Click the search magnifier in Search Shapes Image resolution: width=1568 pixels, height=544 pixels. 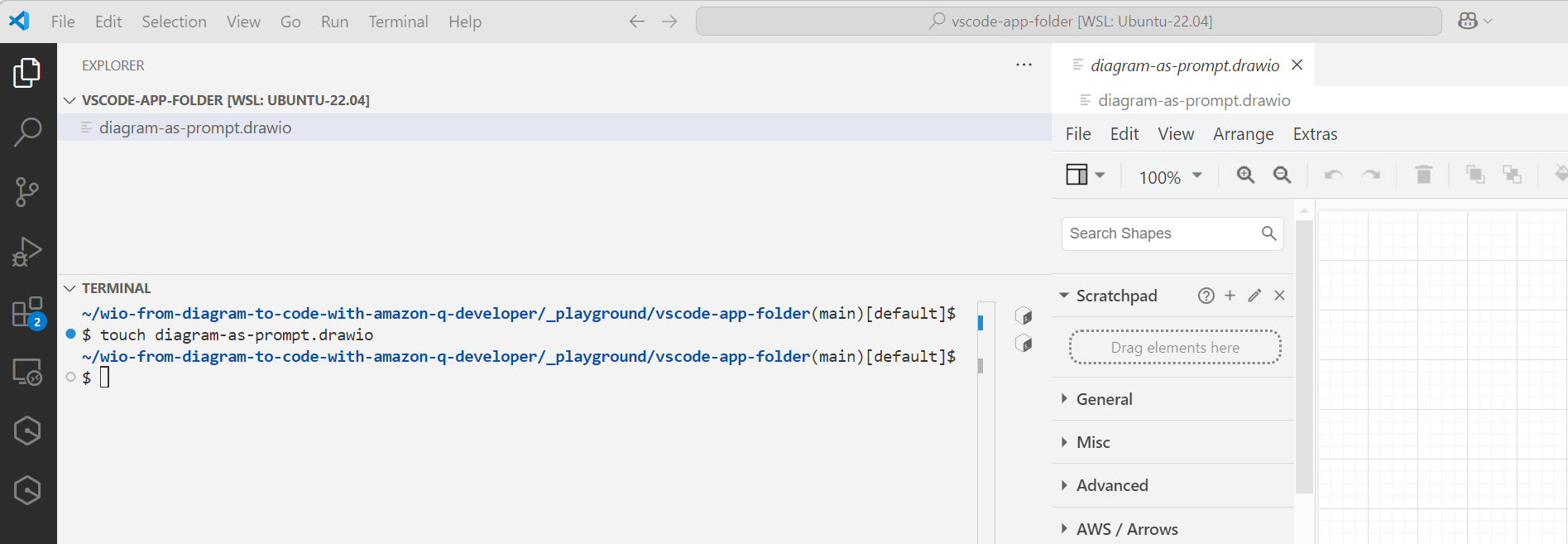[x=1268, y=233]
